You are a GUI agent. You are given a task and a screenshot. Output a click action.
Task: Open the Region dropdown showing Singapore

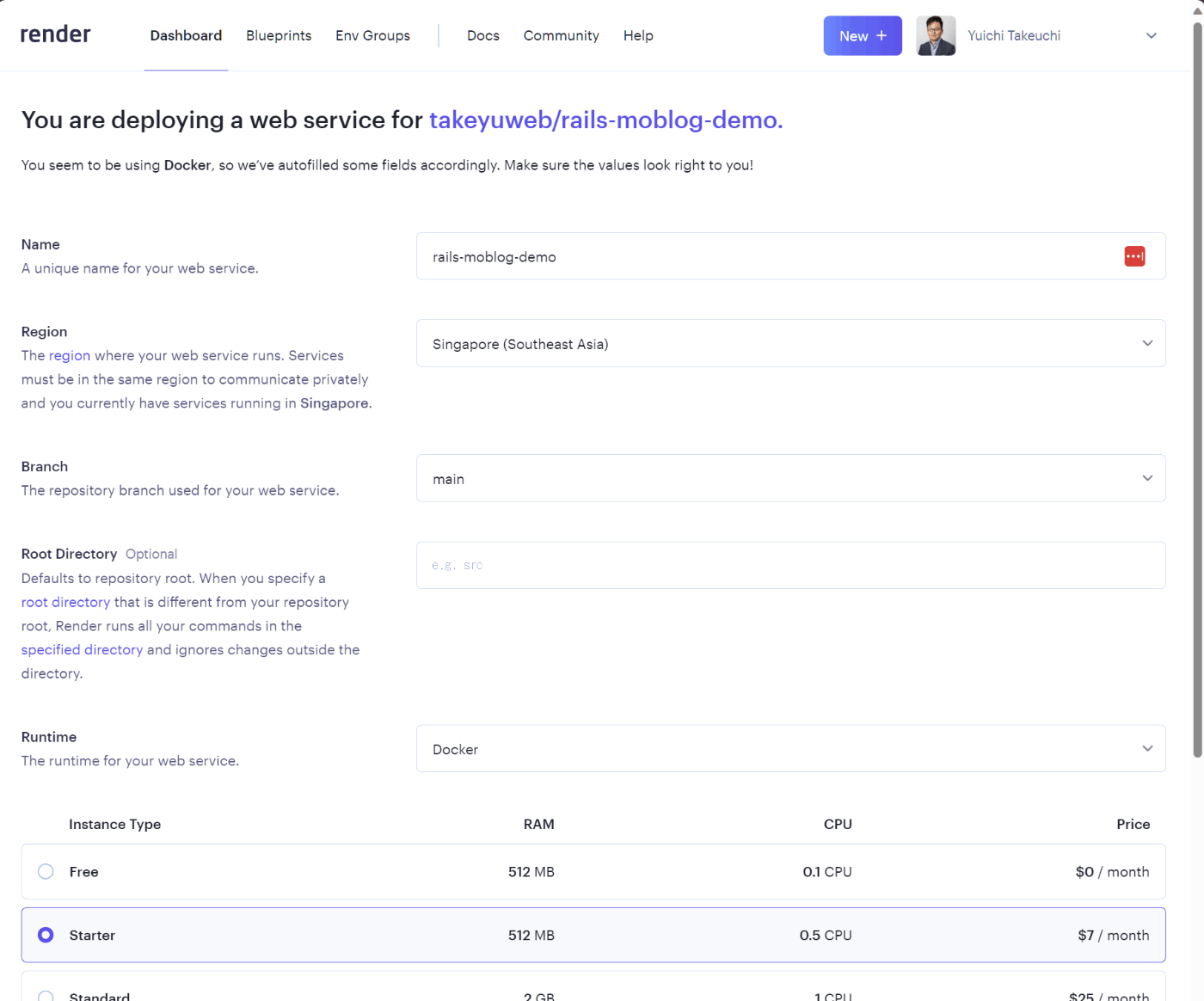tap(790, 343)
